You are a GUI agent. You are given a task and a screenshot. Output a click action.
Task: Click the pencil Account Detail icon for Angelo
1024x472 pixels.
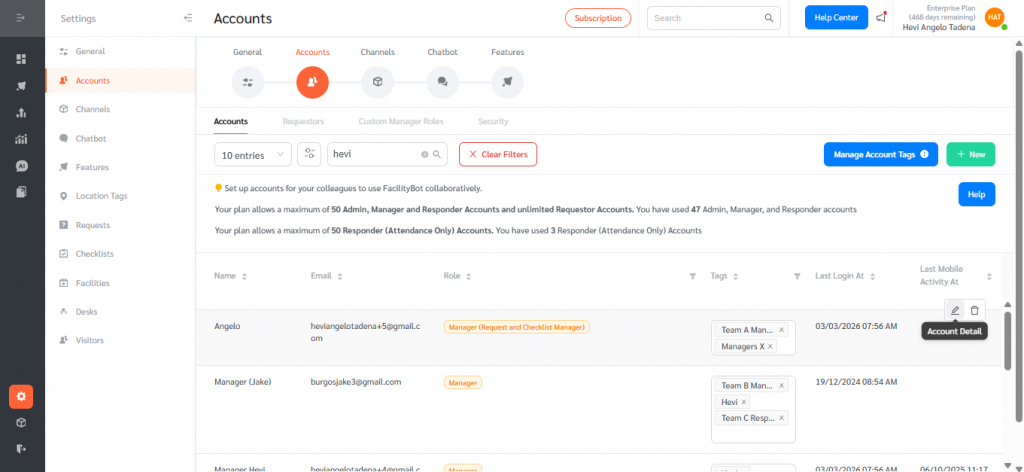click(x=955, y=310)
